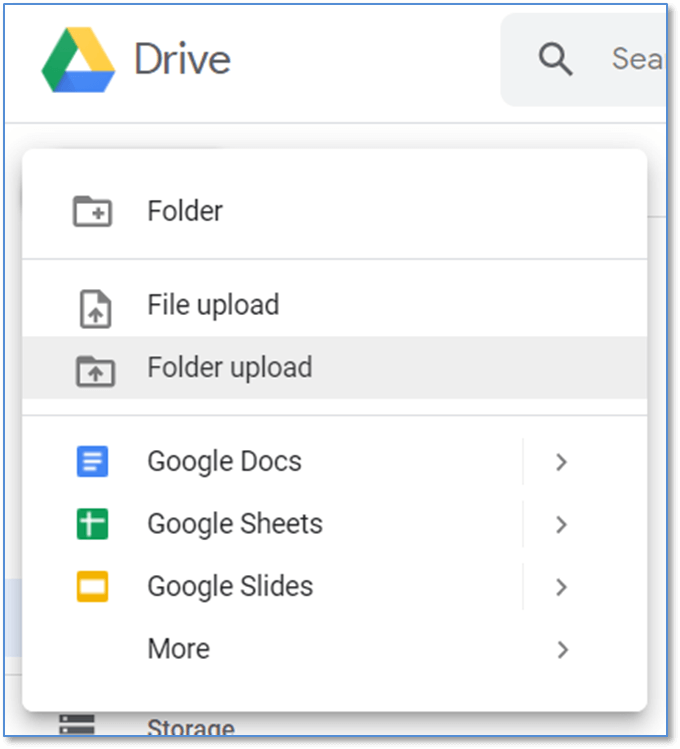Create a new Google Sheets spreadsheet
The width and height of the screenshot is (680, 749).
point(235,524)
